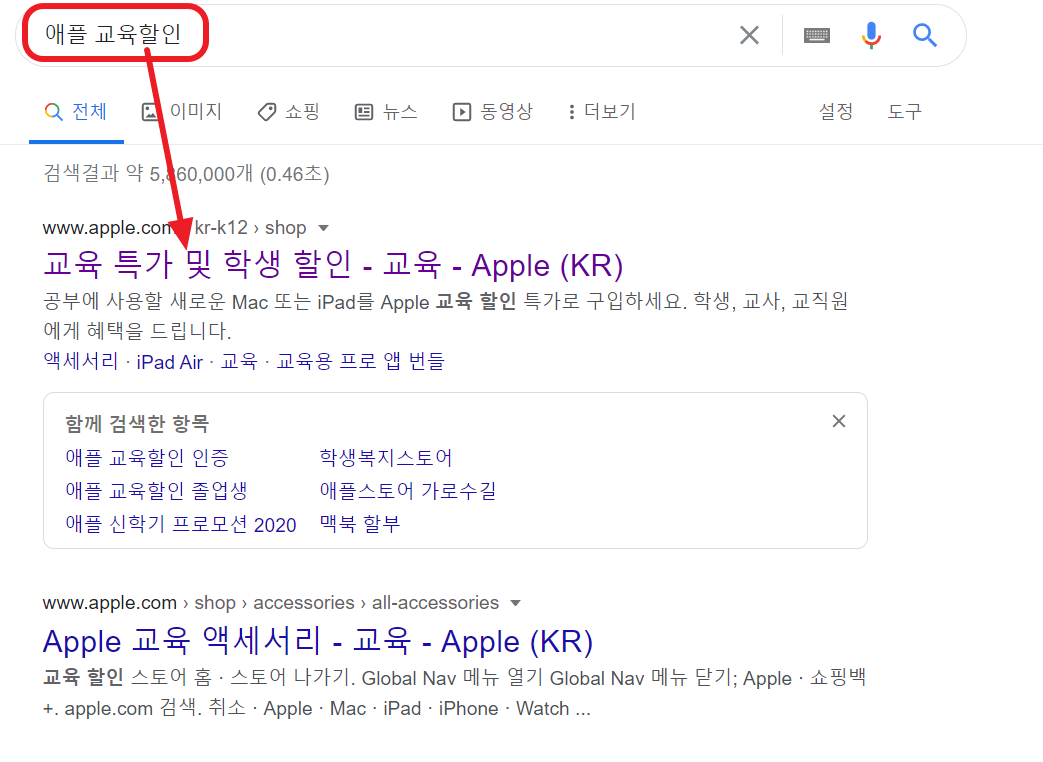Screen dimensions: 1043x762
Task: Start voice search with the microphone icon
Action: tap(871, 35)
